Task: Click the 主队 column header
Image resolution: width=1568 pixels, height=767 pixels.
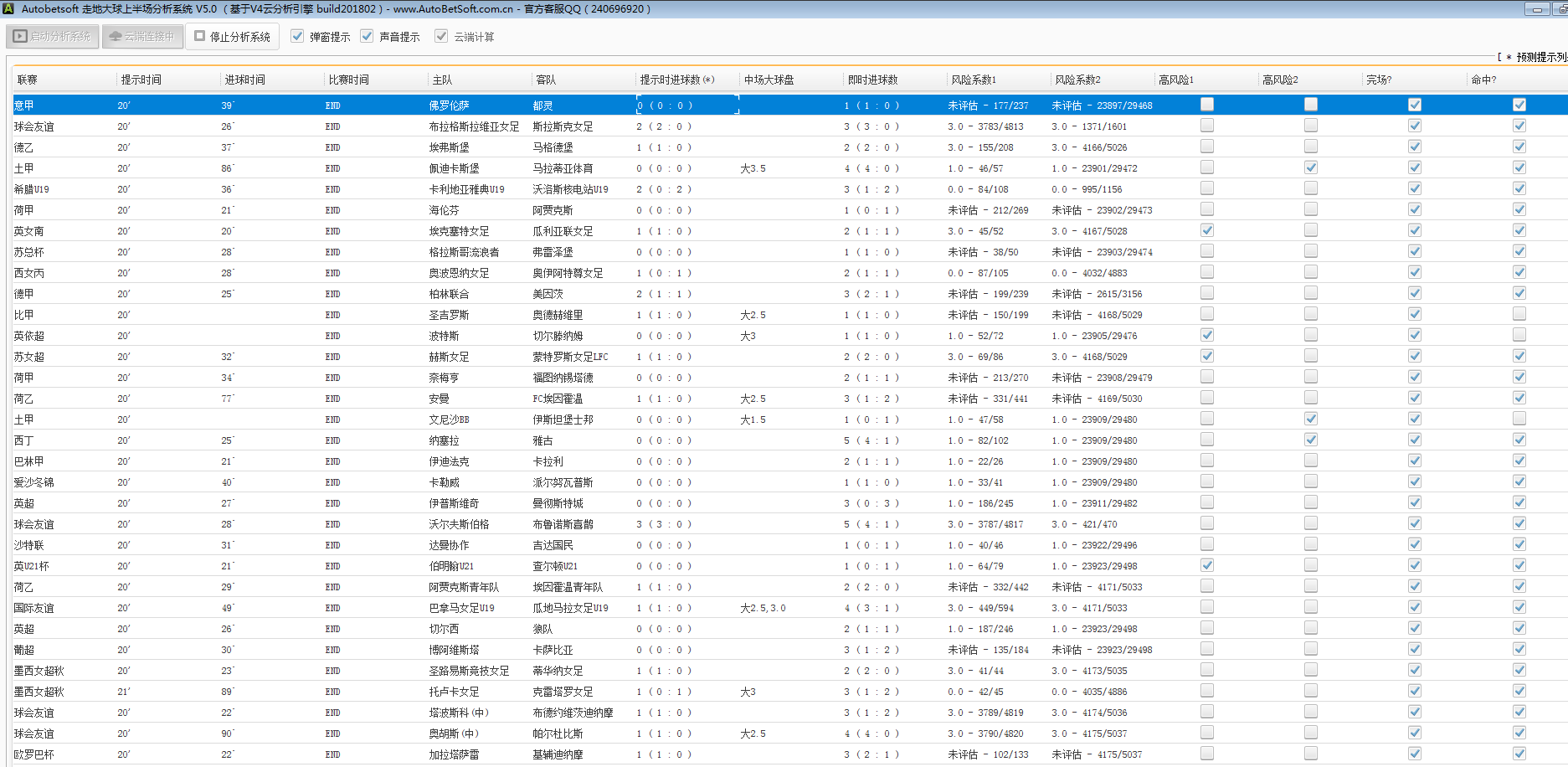Action: click(x=442, y=80)
